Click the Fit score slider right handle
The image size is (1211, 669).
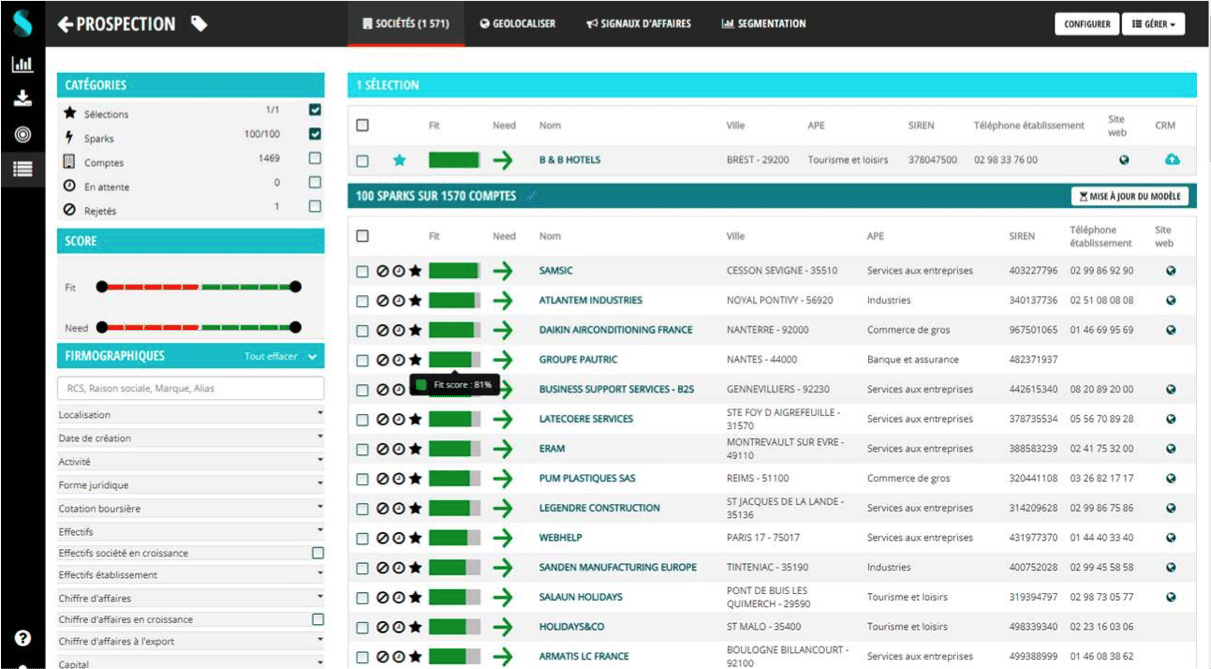coord(295,287)
